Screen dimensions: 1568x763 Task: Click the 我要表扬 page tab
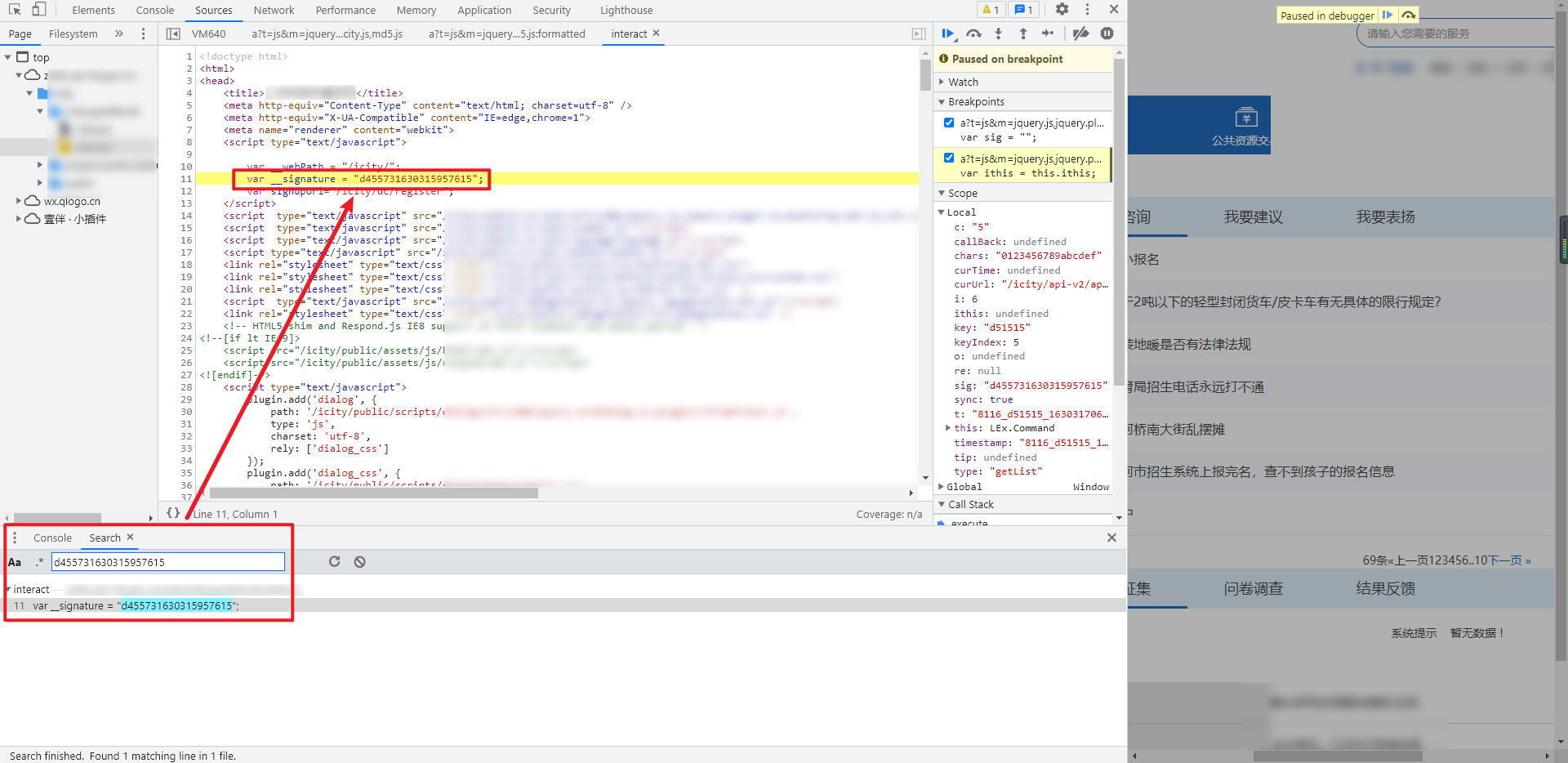coord(1385,216)
